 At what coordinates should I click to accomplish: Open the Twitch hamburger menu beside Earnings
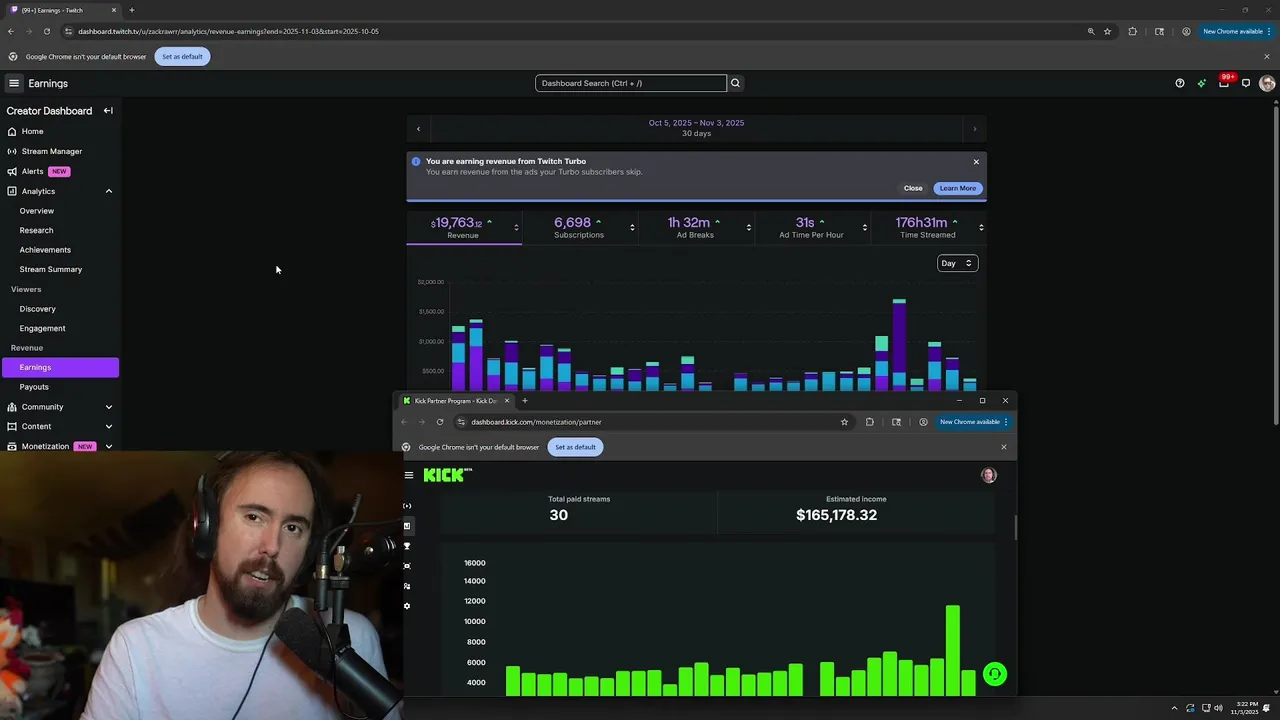tap(14, 84)
